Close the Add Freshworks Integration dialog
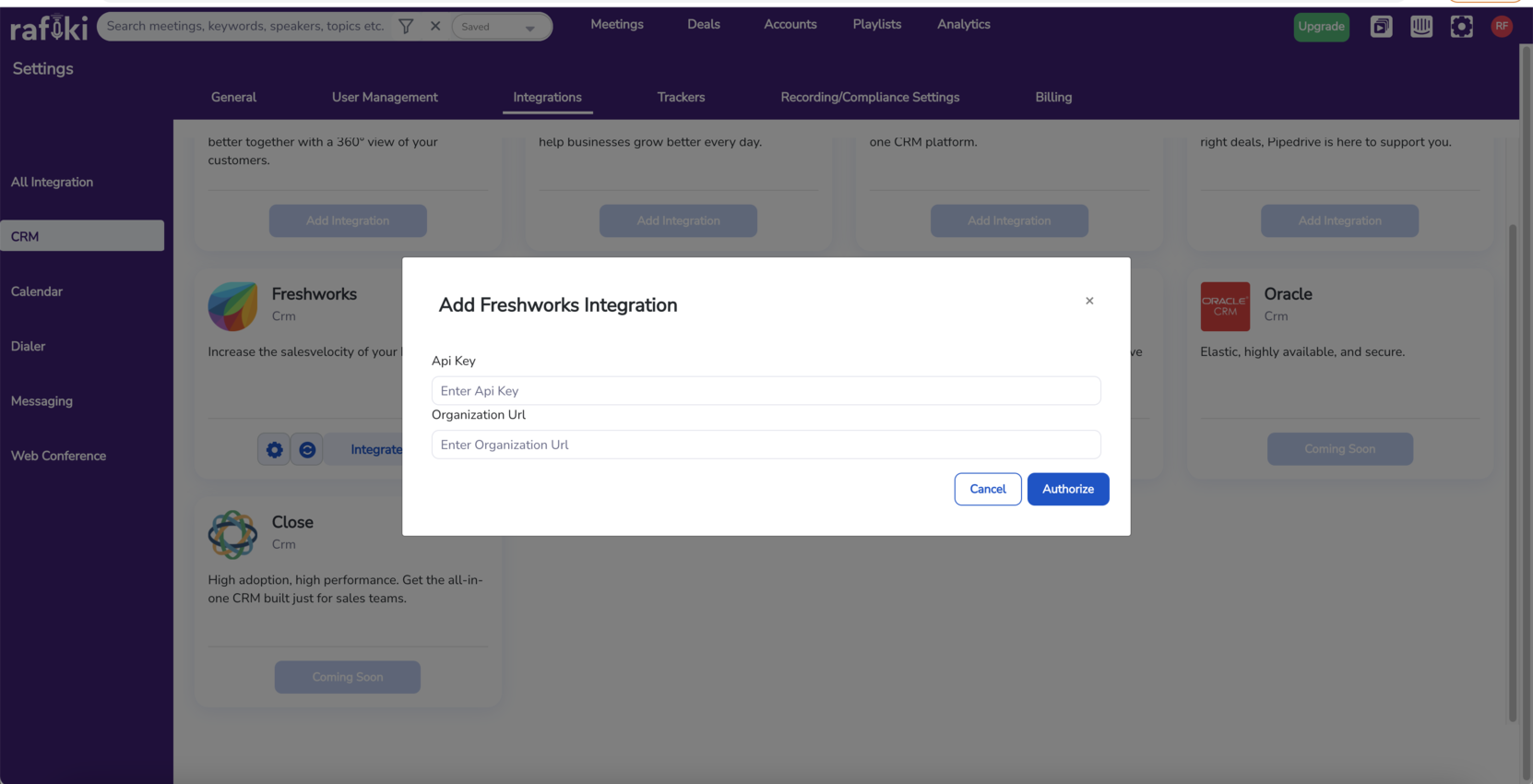This screenshot has width=1533, height=784. [1089, 301]
